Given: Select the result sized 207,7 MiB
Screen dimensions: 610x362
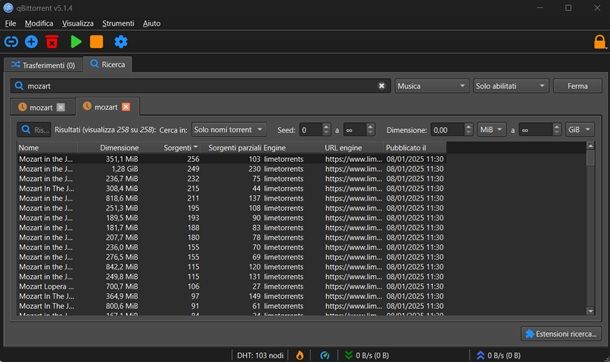Looking at the screenshot, I should pyautogui.click(x=232, y=237).
